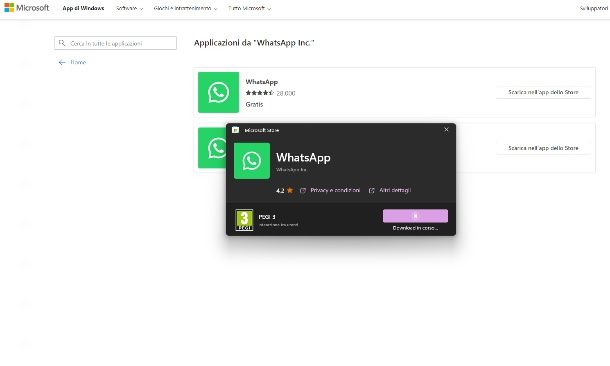
Task: Click the Microsoft Store icon in dialog title
Action: (x=235, y=130)
